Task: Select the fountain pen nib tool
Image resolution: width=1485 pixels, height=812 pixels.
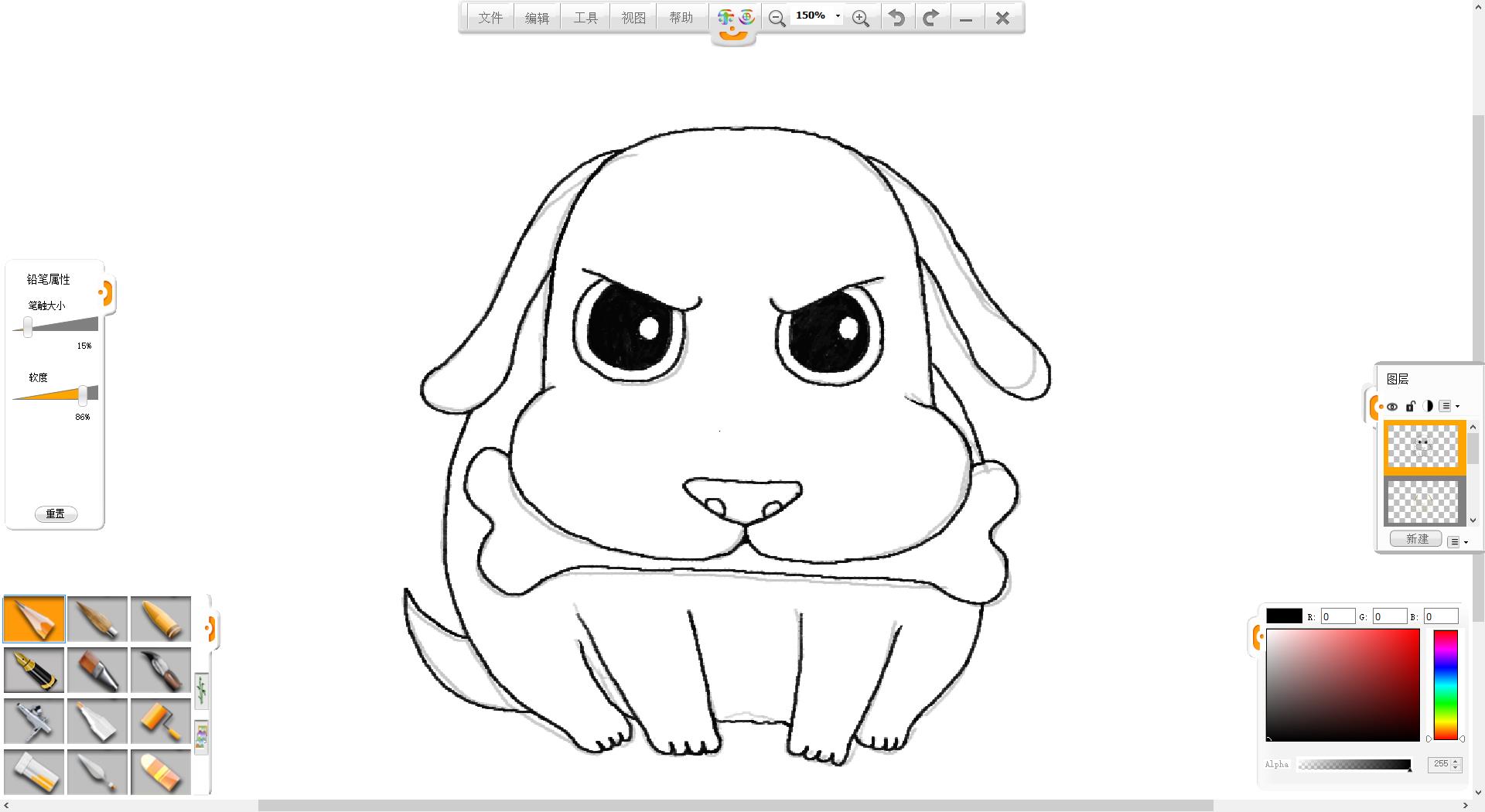Action: 34,670
